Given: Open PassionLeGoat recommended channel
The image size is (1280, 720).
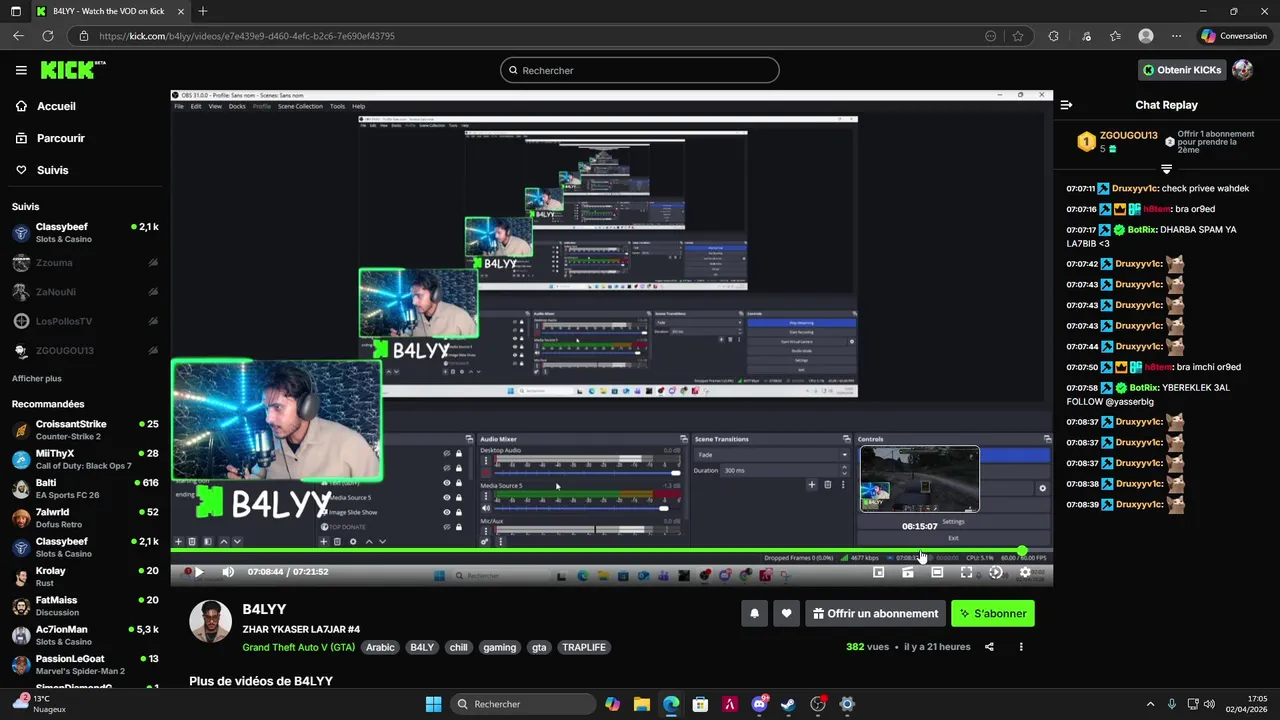Looking at the screenshot, I should pos(85,665).
